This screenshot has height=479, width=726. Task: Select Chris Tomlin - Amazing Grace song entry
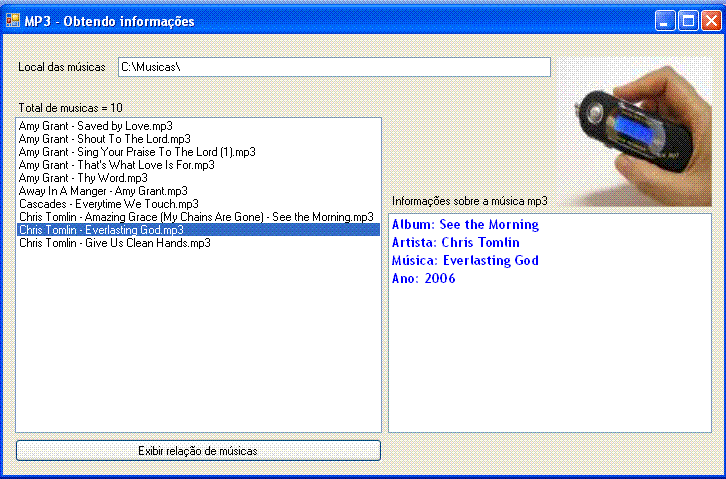click(198, 217)
